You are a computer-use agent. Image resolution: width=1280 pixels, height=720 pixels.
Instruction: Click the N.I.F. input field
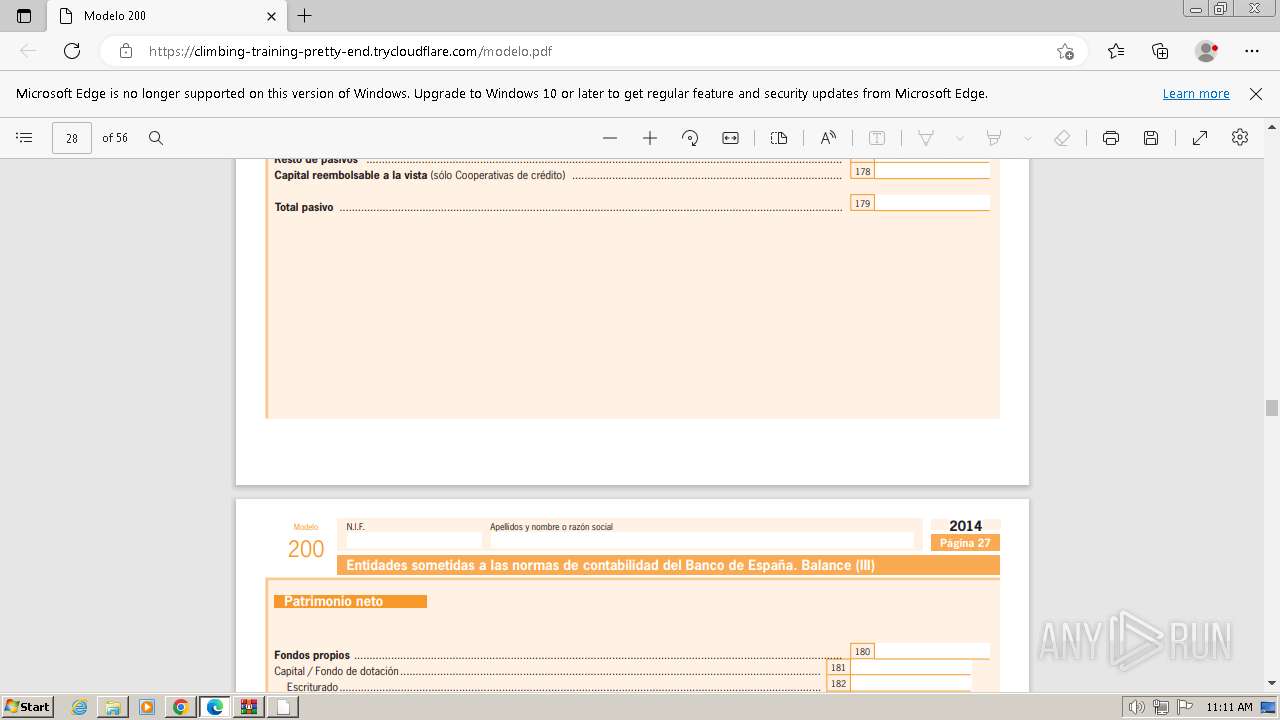[x=414, y=540]
